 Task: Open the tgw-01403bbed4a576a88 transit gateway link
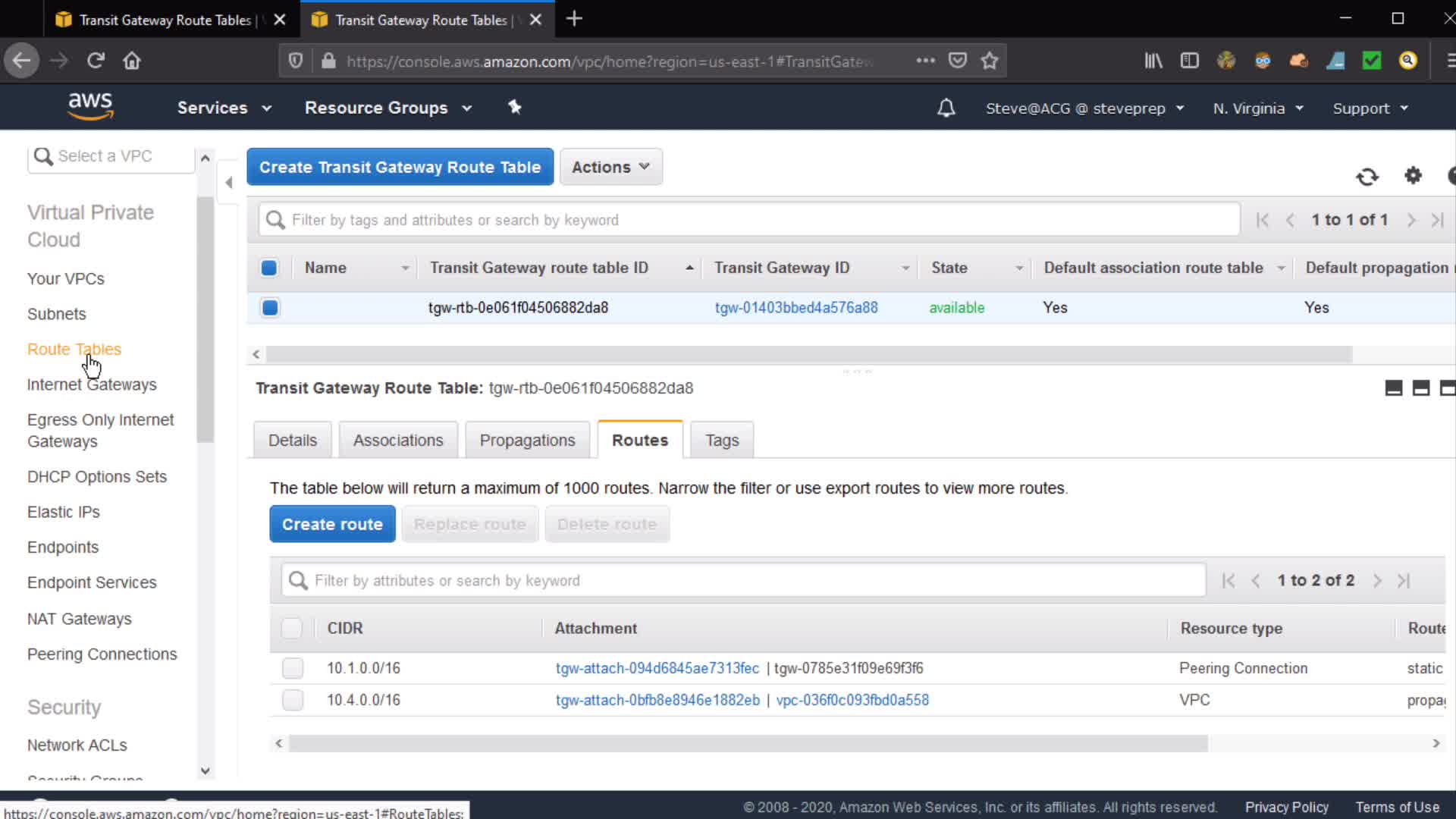[x=795, y=308]
